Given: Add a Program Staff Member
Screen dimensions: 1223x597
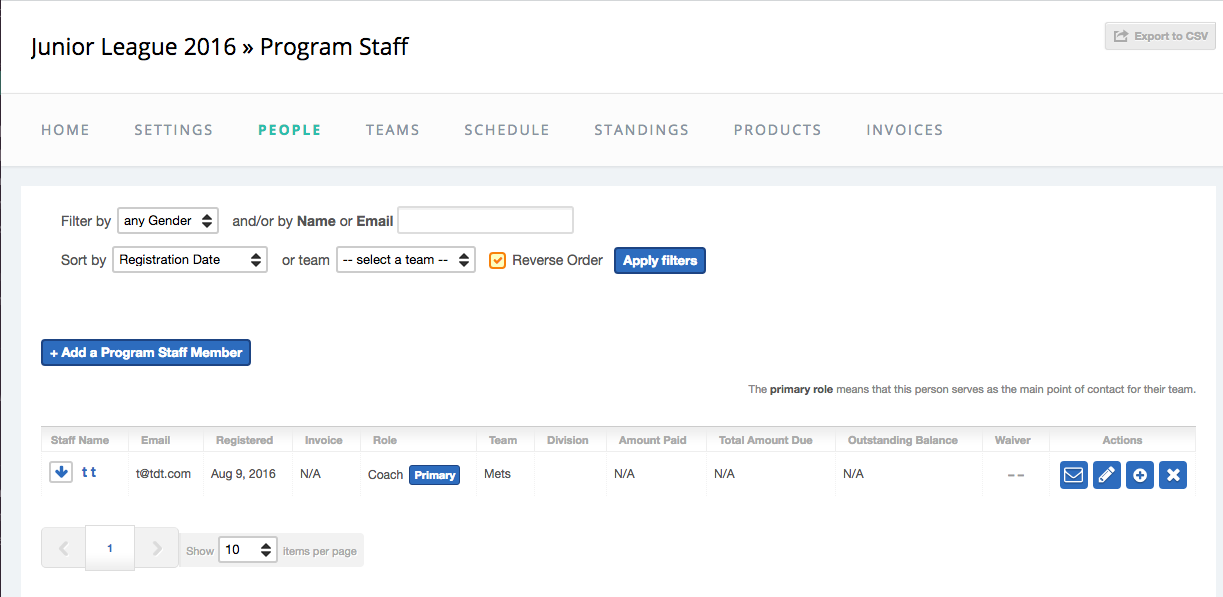Looking at the screenshot, I should click(x=145, y=352).
